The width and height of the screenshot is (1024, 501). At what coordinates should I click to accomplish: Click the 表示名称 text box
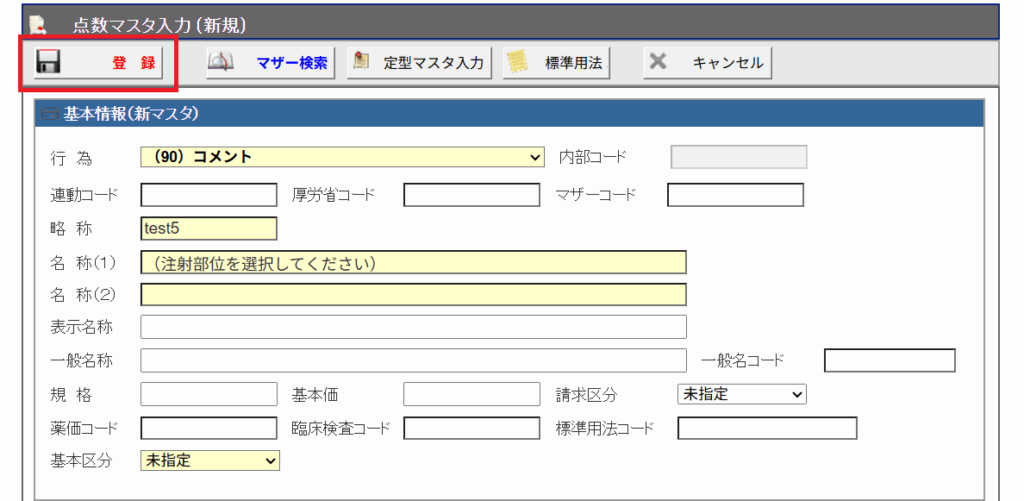click(x=413, y=327)
